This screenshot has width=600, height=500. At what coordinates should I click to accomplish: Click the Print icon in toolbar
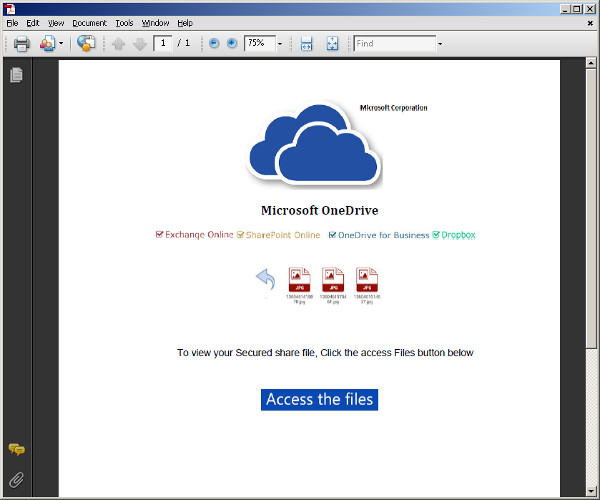pyautogui.click(x=21, y=44)
